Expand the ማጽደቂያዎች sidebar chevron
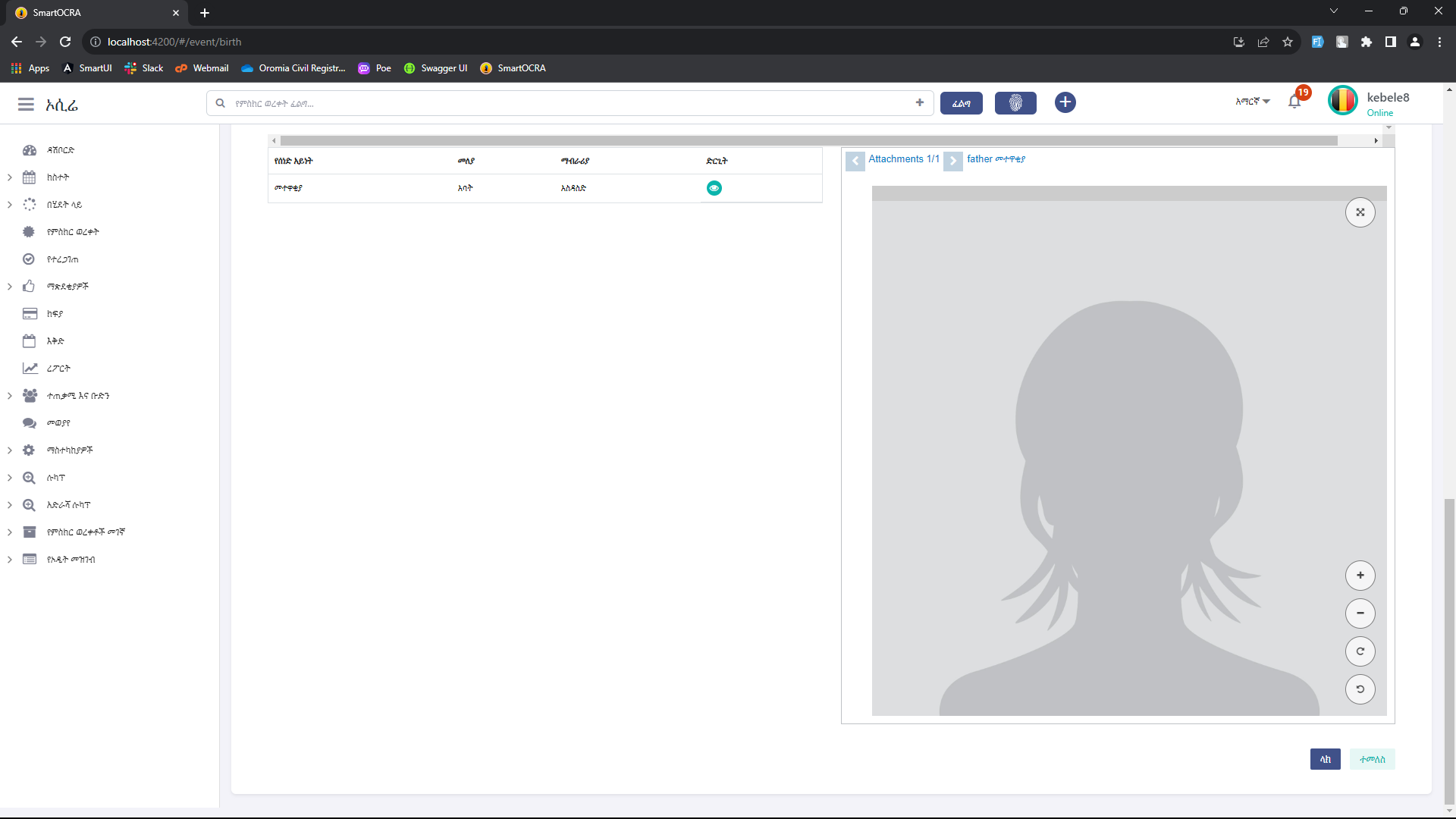 (10, 287)
